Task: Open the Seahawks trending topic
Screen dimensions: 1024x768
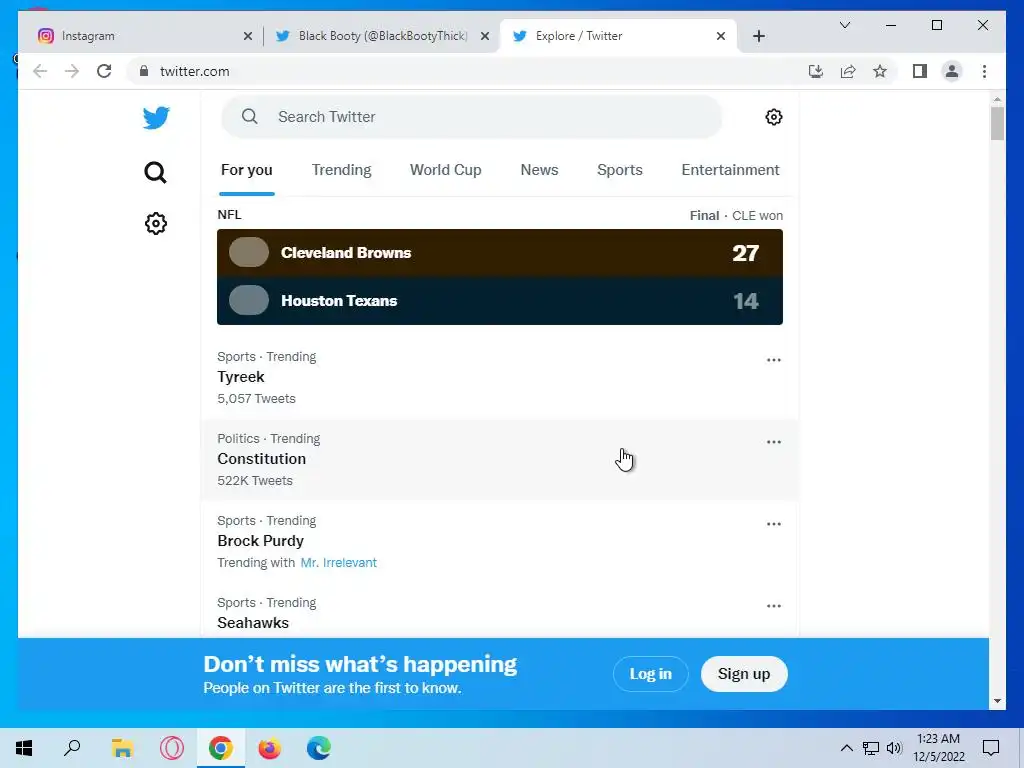Action: pos(499,611)
